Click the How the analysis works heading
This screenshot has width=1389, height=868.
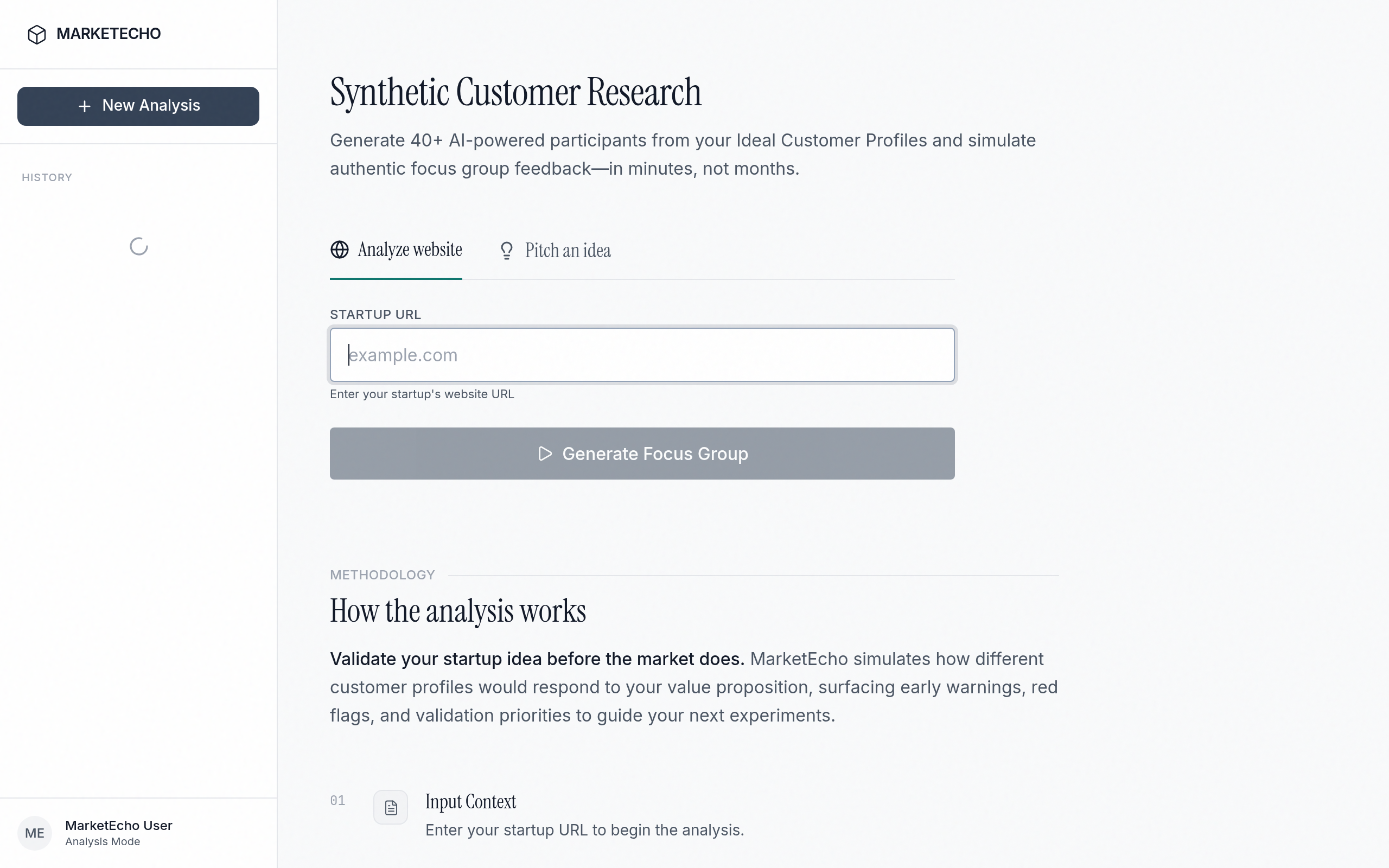[x=457, y=611]
